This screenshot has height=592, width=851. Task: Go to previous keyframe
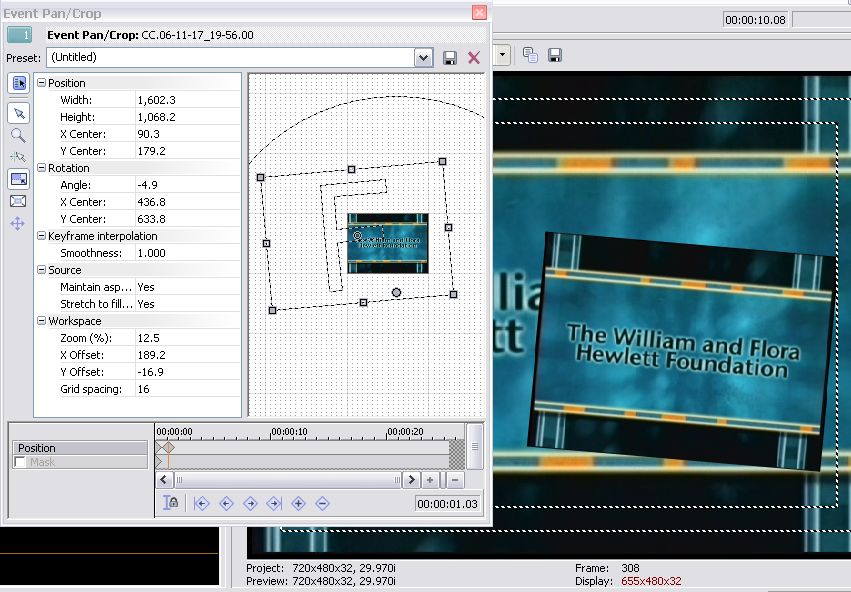(226, 504)
